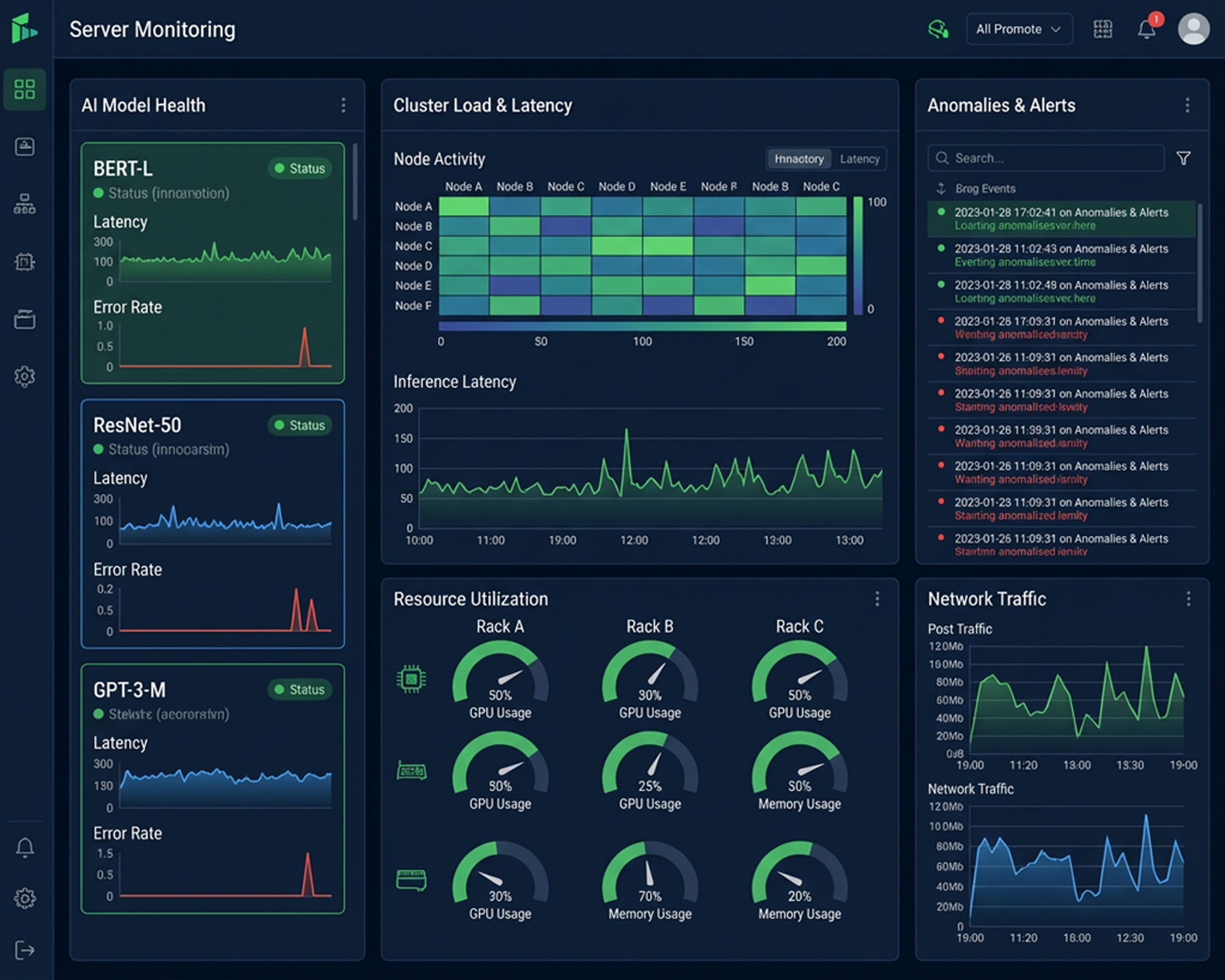This screenshot has width=1225, height=980.
Task: Open the notification bell in top bar
Action: click(x=1146, y=29)
